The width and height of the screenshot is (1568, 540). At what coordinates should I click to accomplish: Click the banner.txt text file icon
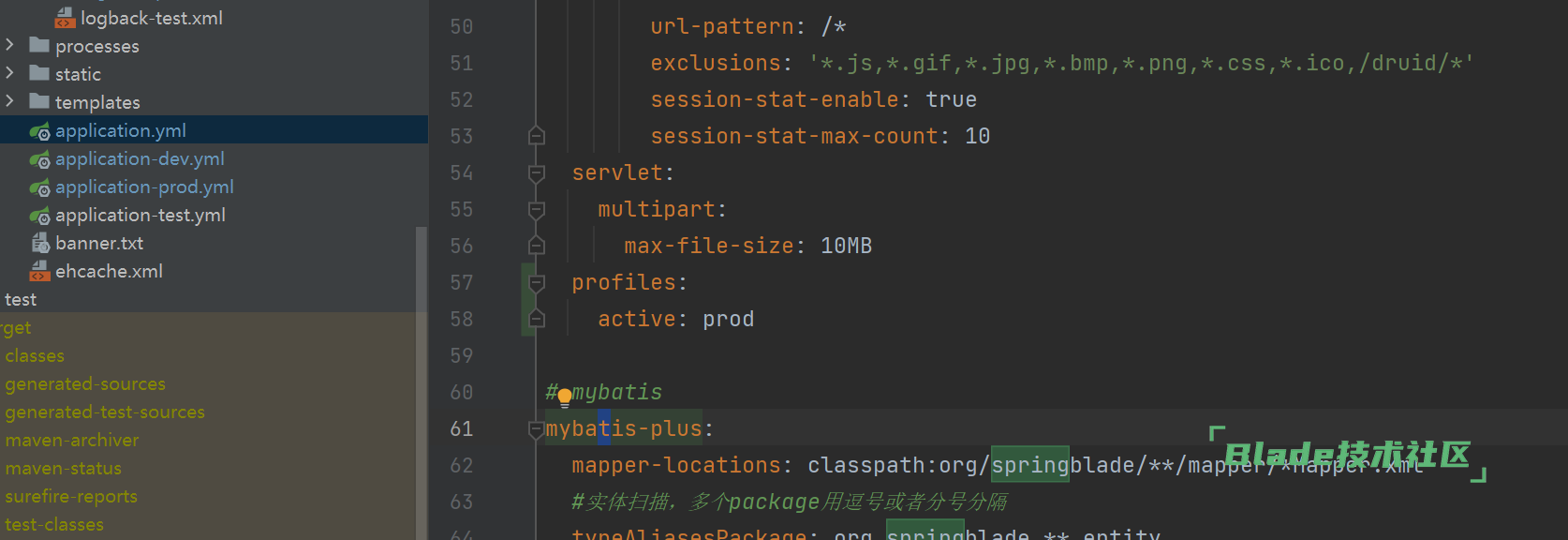click(40, 244)
